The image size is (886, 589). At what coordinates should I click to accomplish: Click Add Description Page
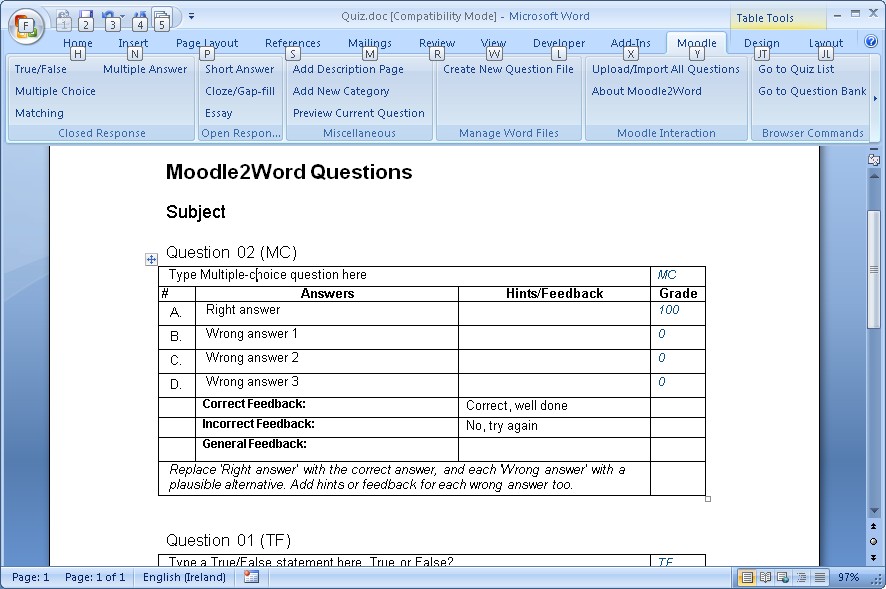coord(348,69)
